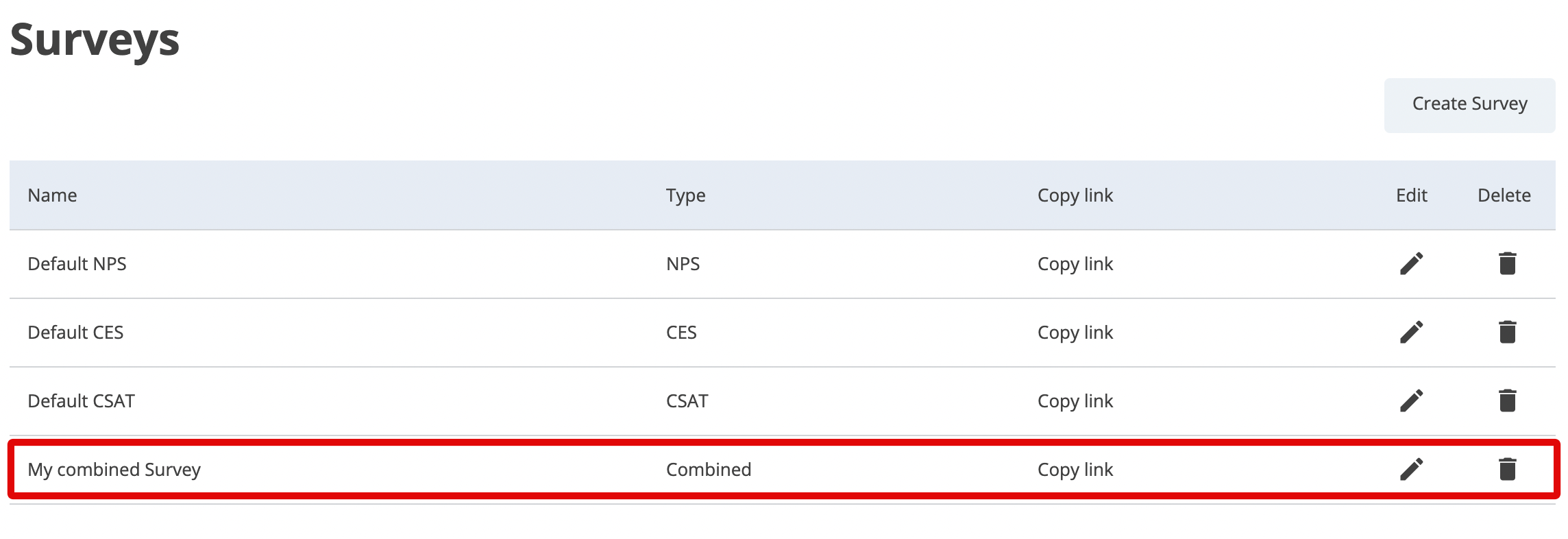Click the Type column header

click(x=685, y=195)
